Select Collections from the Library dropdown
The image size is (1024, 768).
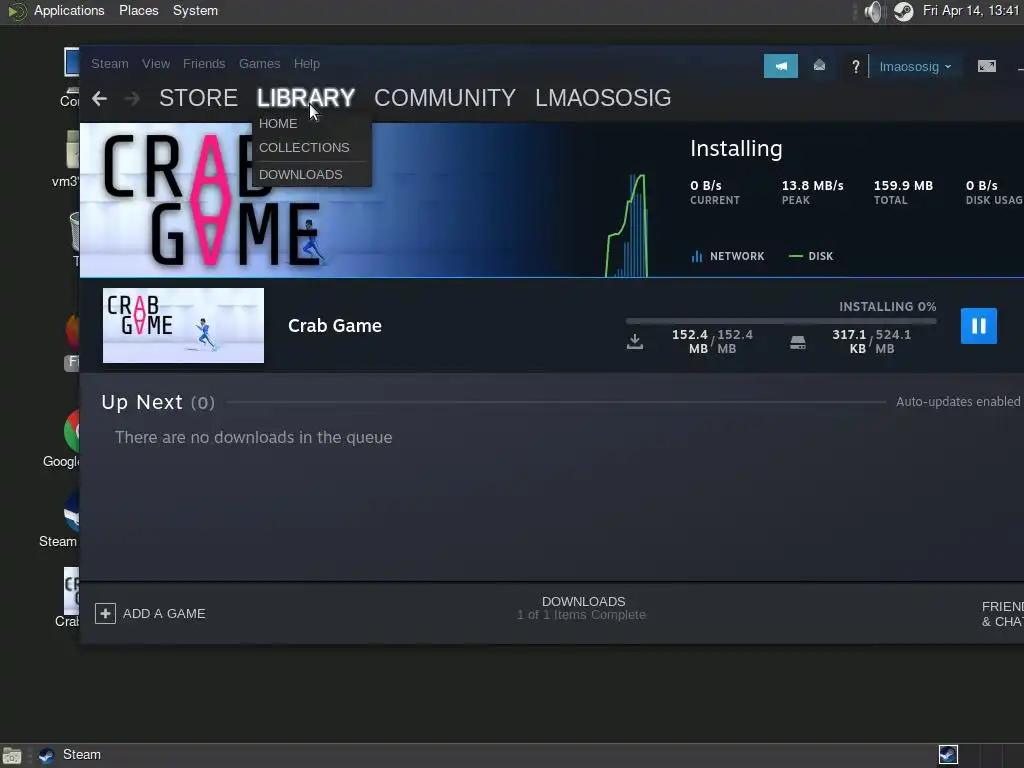pyautogui.click(x=304, y=148)
